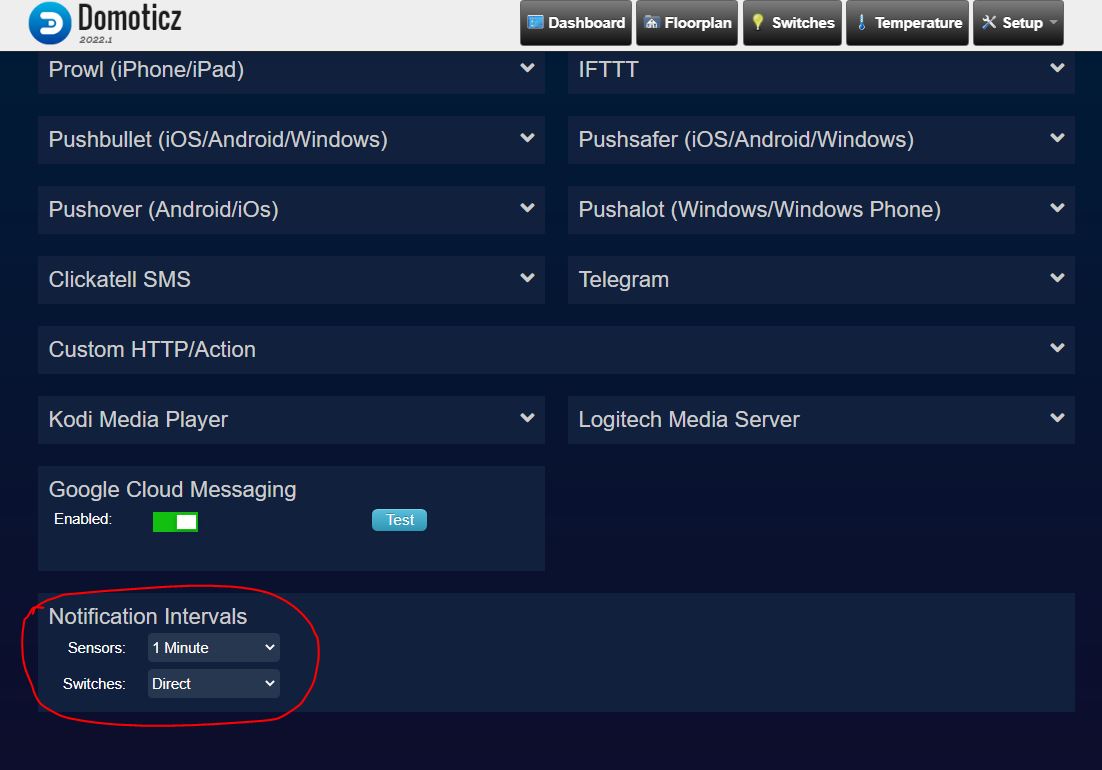This screenshot has height=770, width=1102.
Task: Click the Prowl (iPhone/iPad) heading
Action: point(146,70)
